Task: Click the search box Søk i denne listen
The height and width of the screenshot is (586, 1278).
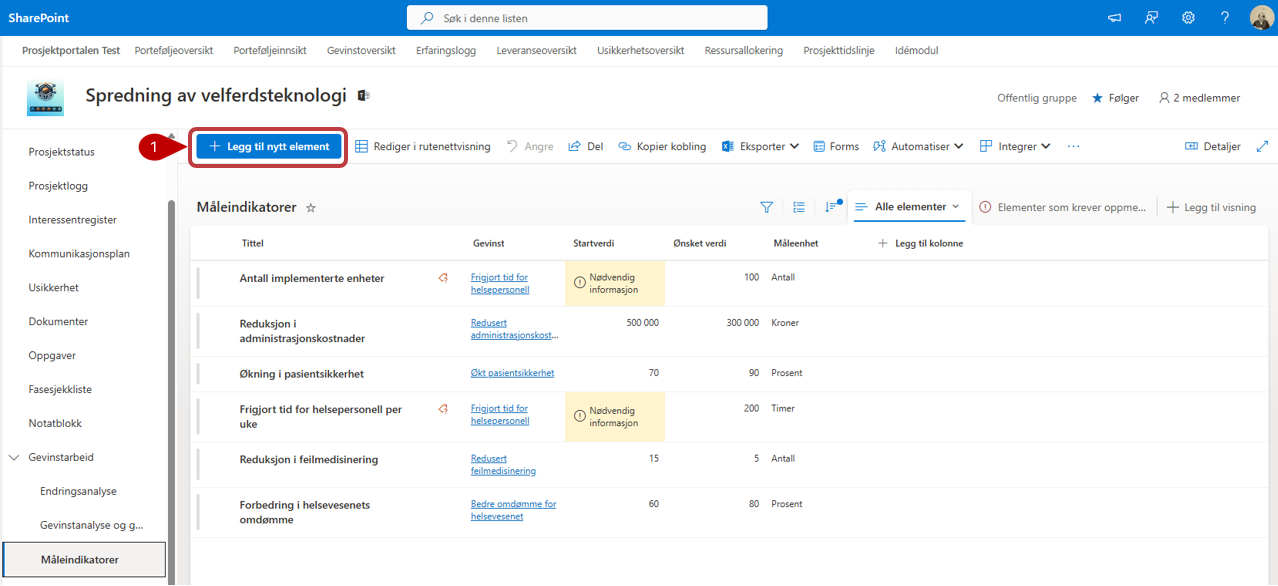Action: click(587, 18)
